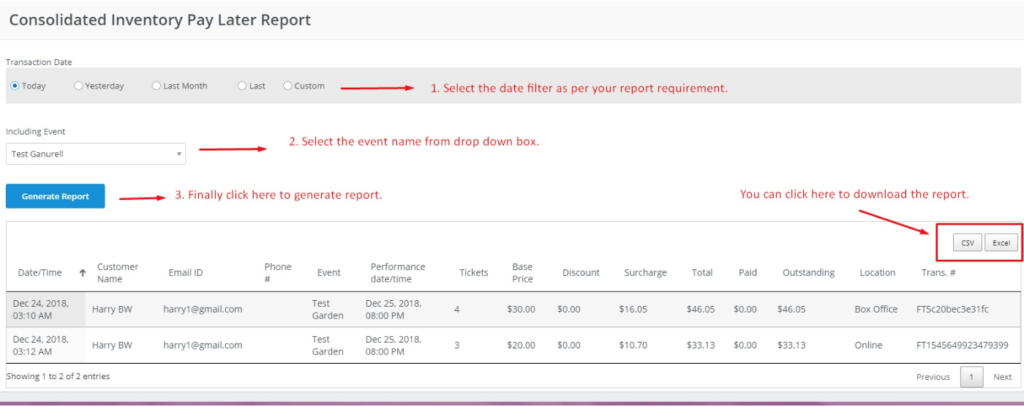Image resolution: width=1024 pixels, height=407 pixels.
Task: Sort table by Customer Name header
Action: [x=118, y=272]
